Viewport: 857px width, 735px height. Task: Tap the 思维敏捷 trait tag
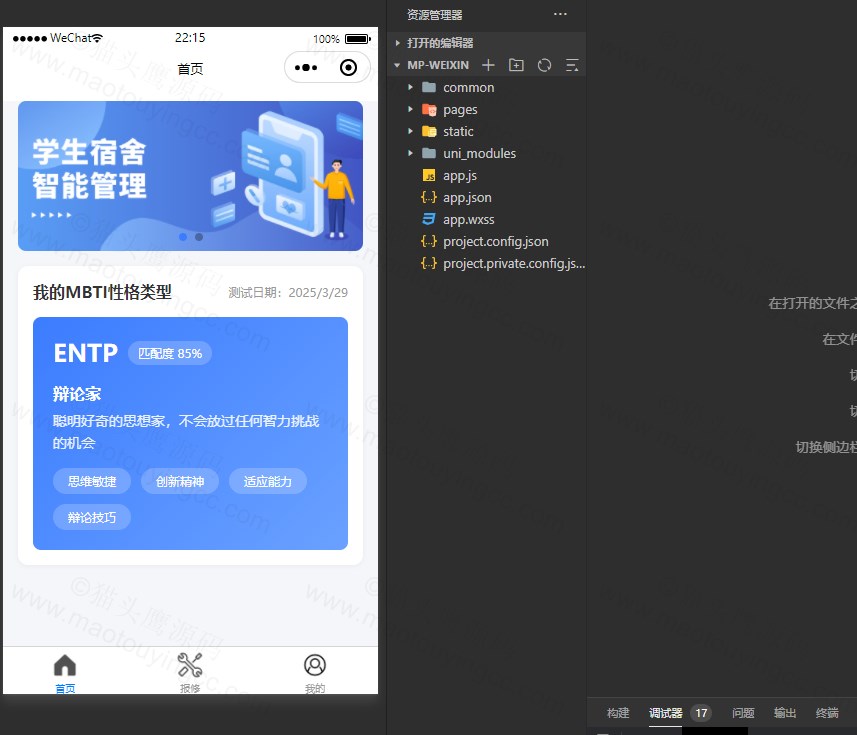pos(92,481)
